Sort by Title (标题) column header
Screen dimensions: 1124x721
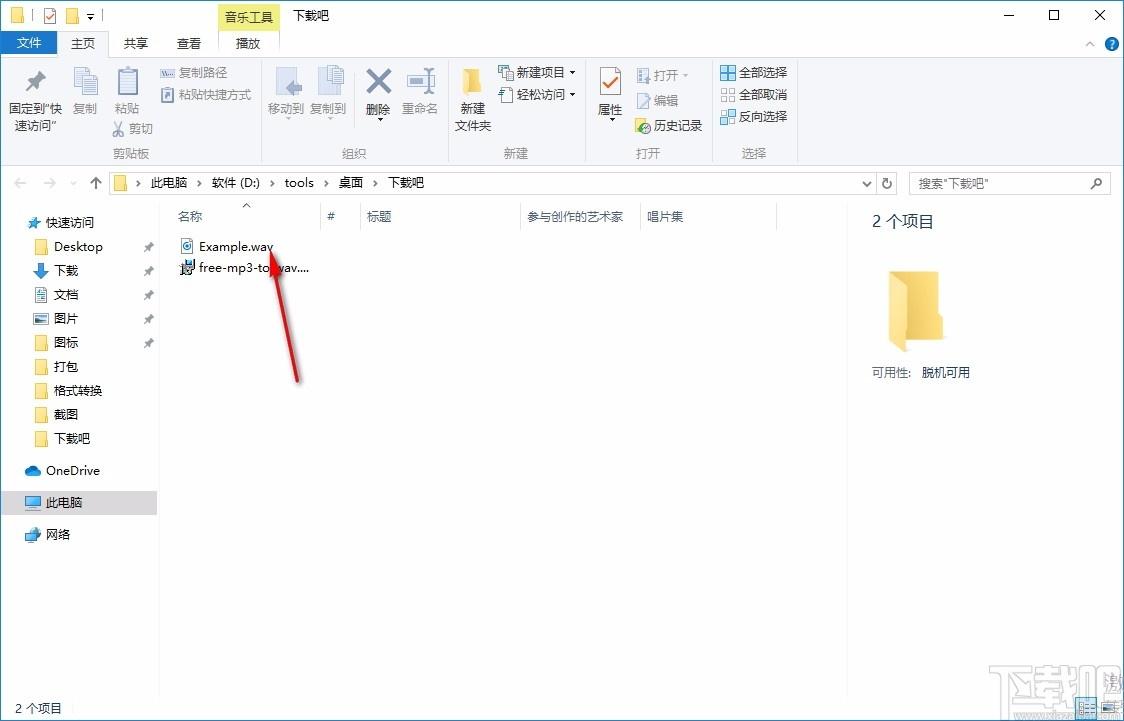379,216
